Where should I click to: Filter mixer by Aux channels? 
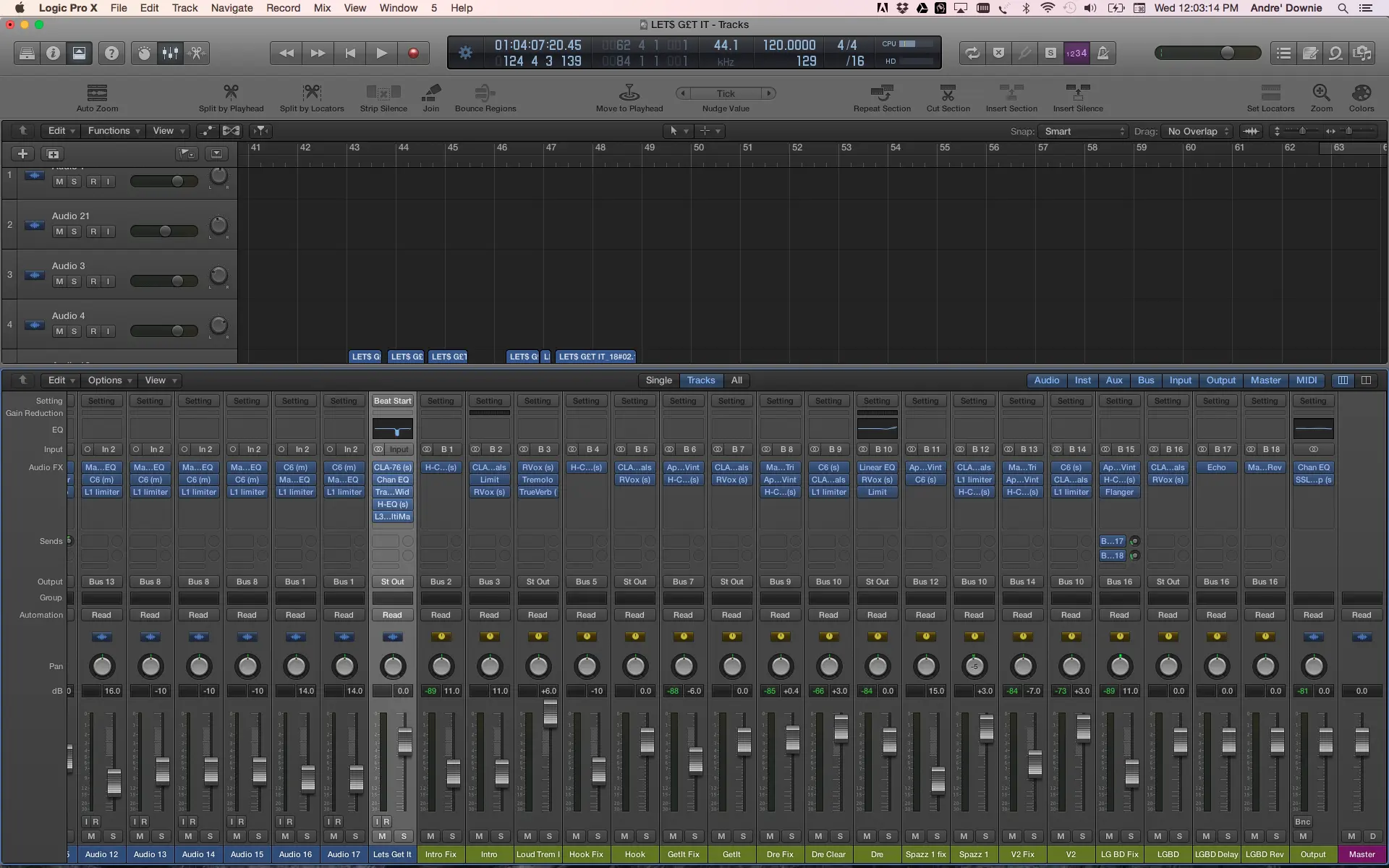pos(1114,380)
